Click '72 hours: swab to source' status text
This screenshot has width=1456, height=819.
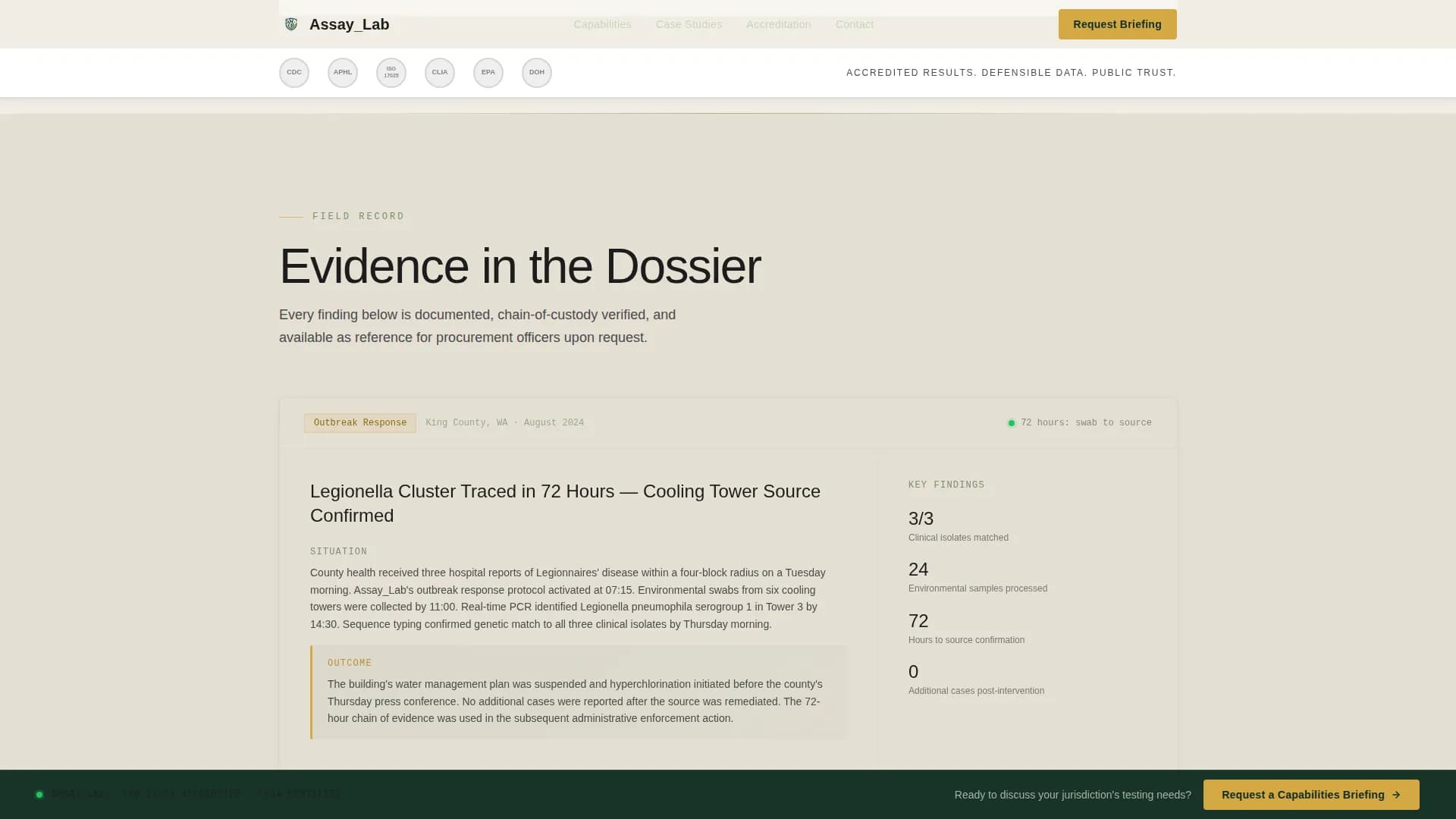(x=1086, y=423)
